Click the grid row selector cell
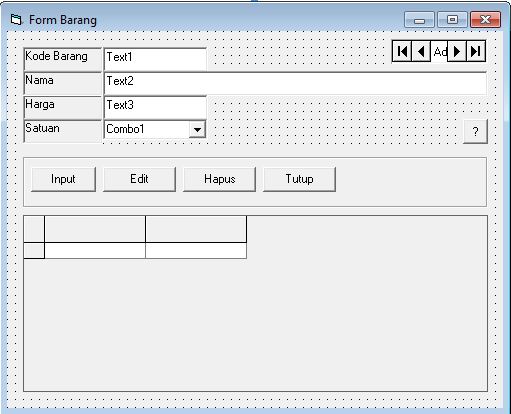Image resolution: width=511 pixels, height=414 pixels. [x=34, y=250]
